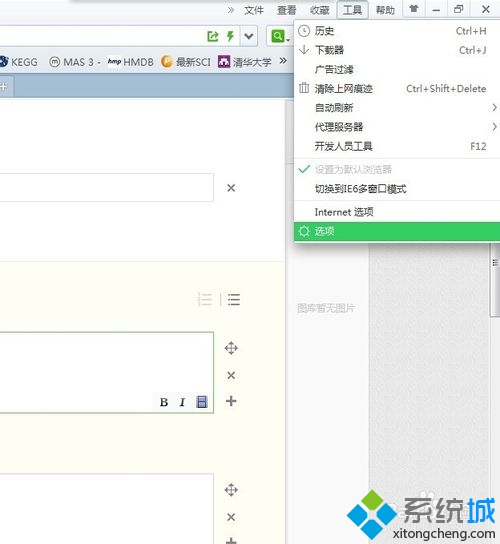Click the title input field near top

(x=107, y=188)
